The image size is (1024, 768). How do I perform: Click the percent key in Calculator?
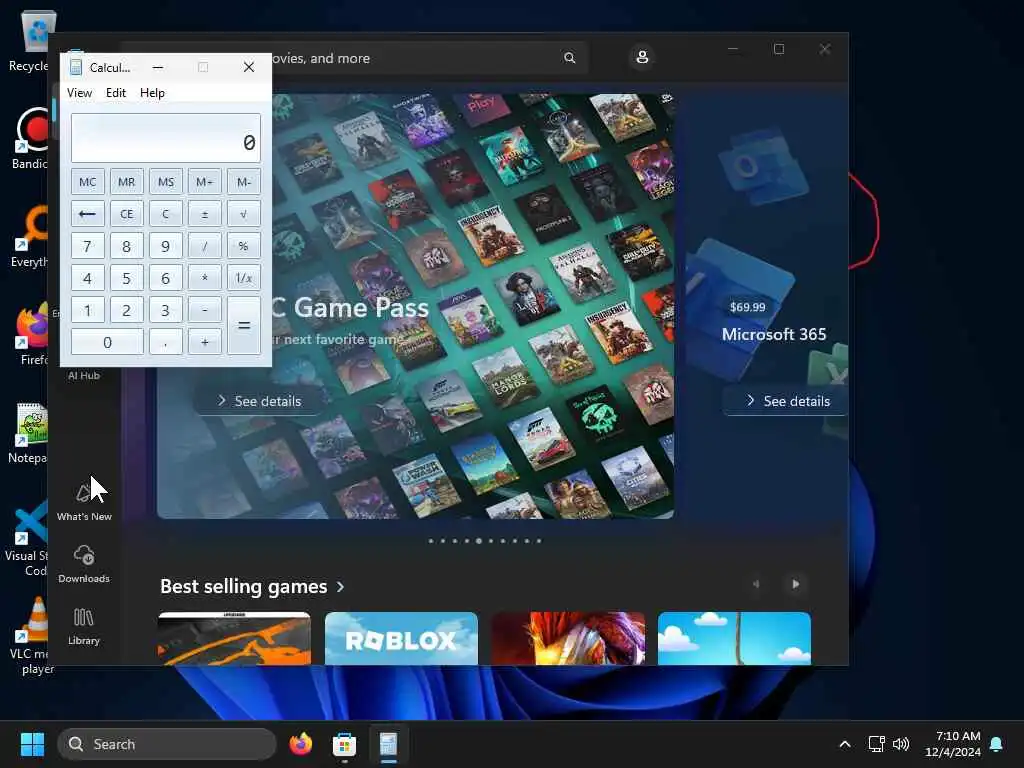[x=244, y=246]
